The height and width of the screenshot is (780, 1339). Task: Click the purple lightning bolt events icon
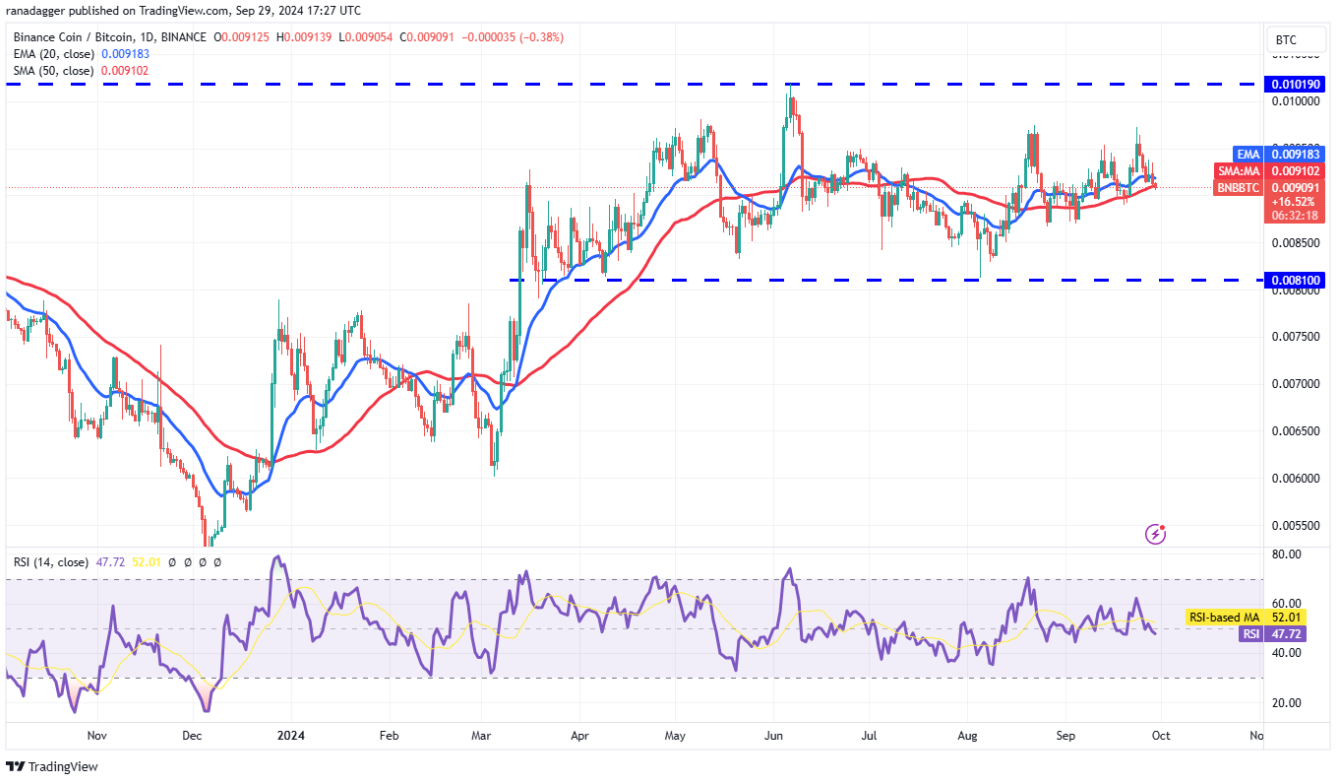point(1155,534)
